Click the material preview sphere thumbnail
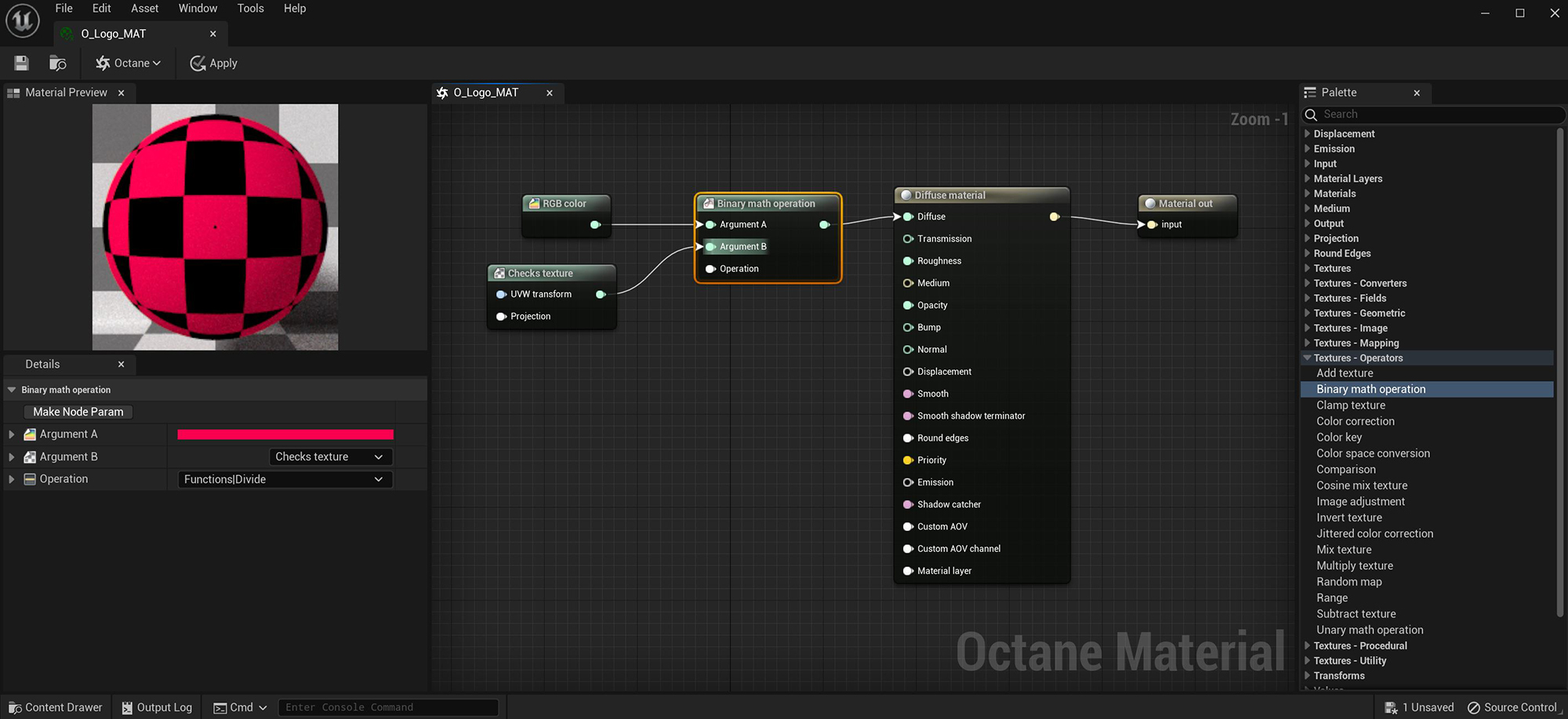 216,227
